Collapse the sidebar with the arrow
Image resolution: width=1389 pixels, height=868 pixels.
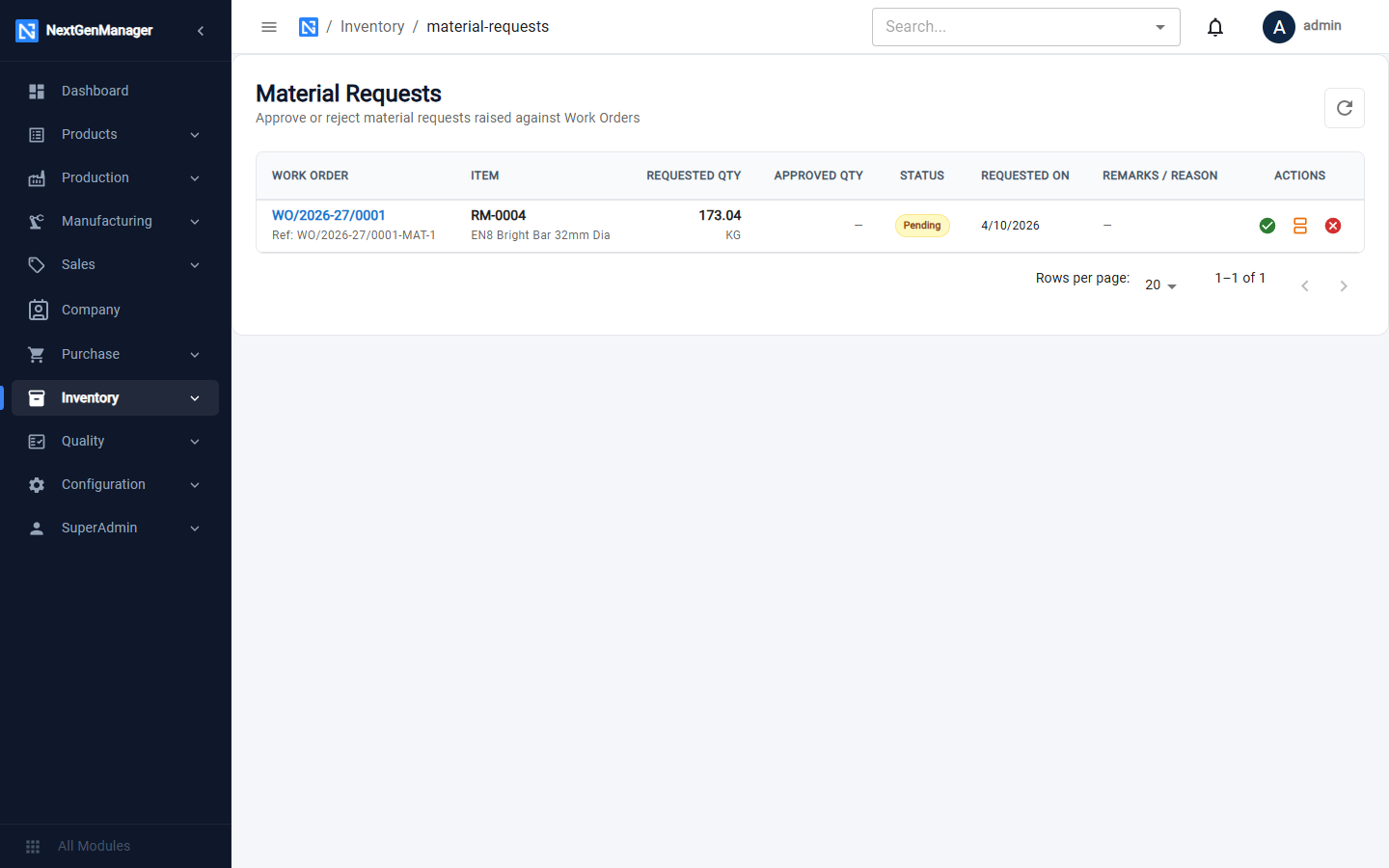point(201,31)
